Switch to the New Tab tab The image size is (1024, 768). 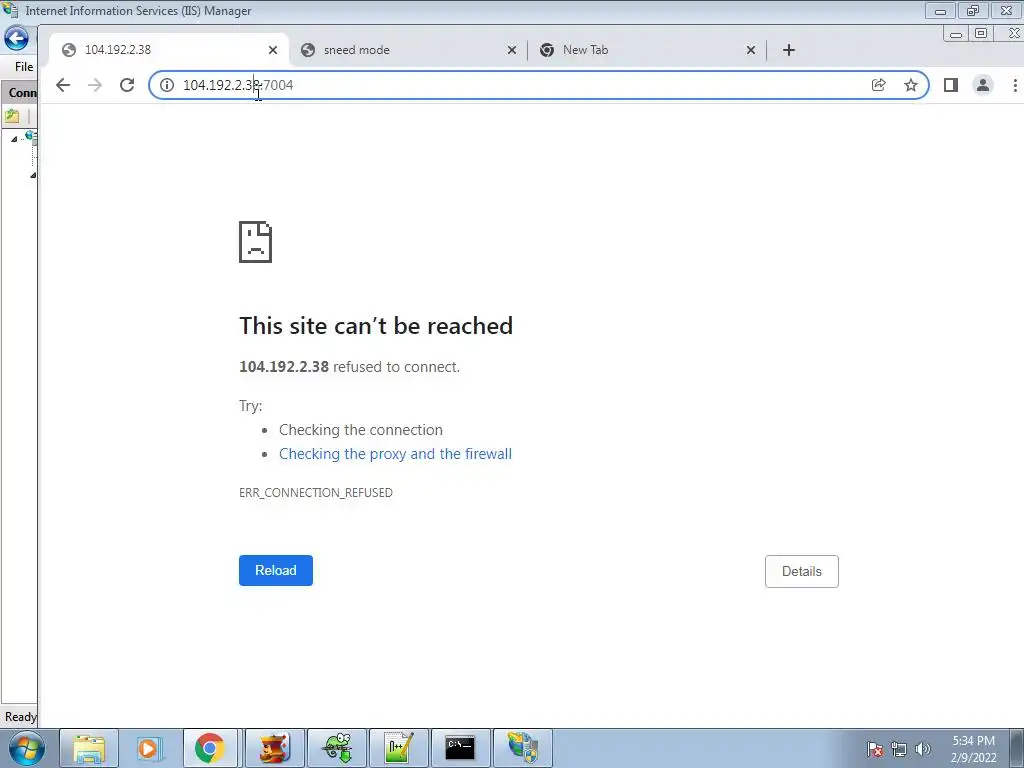[647, 50]
